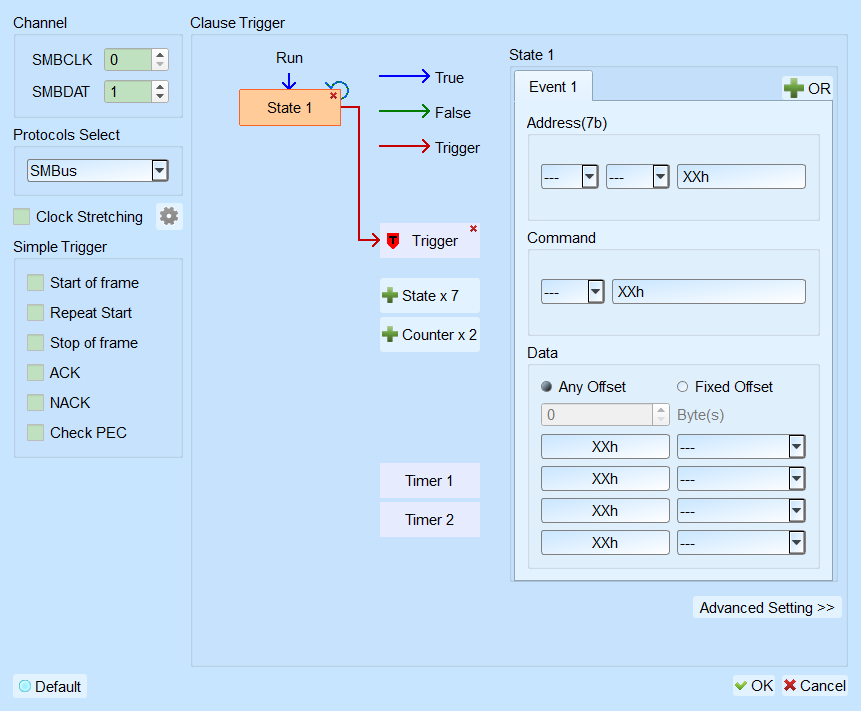Remove State 1 with its red x

point(333,96)
